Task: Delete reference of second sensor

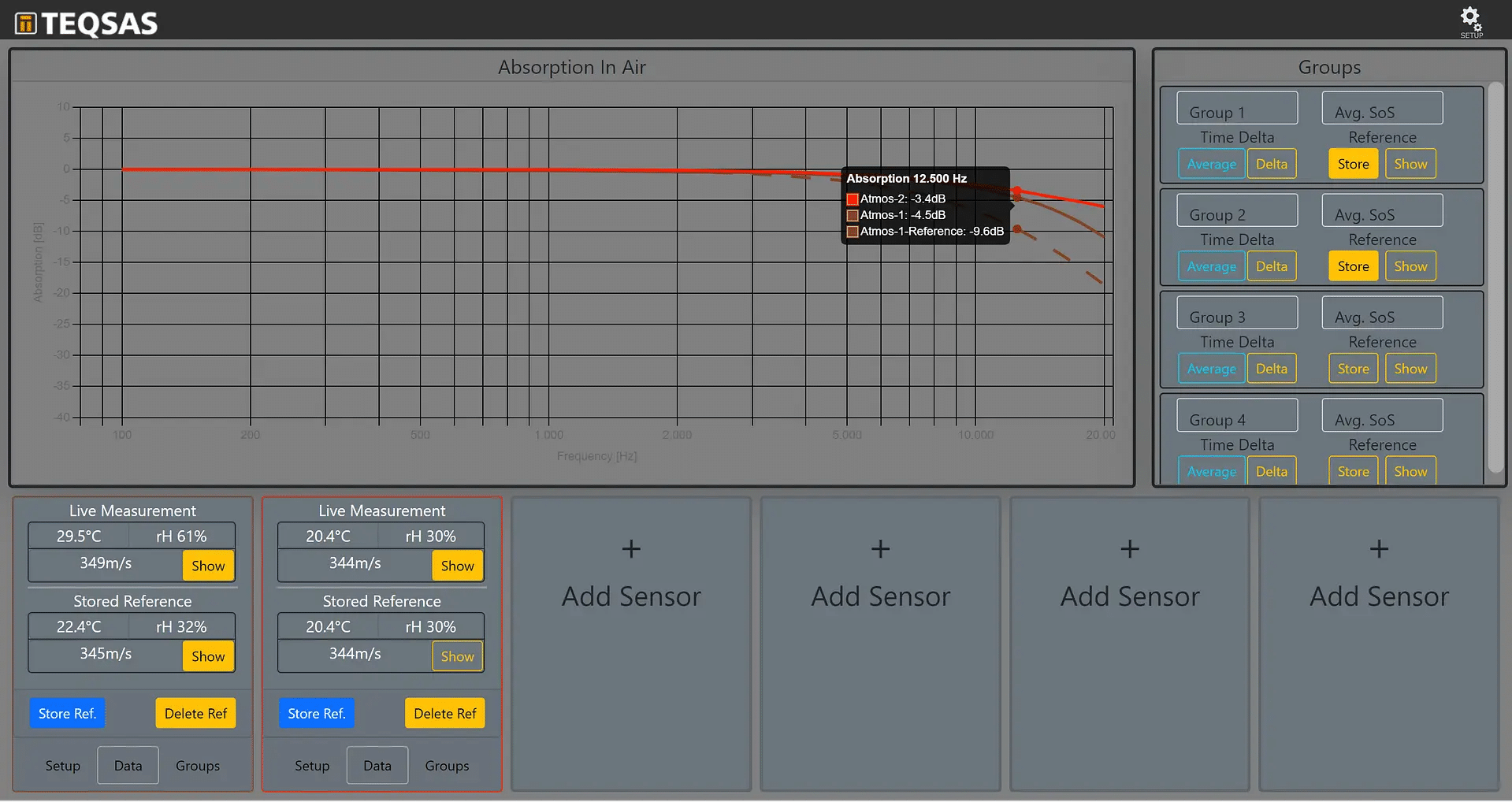Action: [x=444, y=713]
